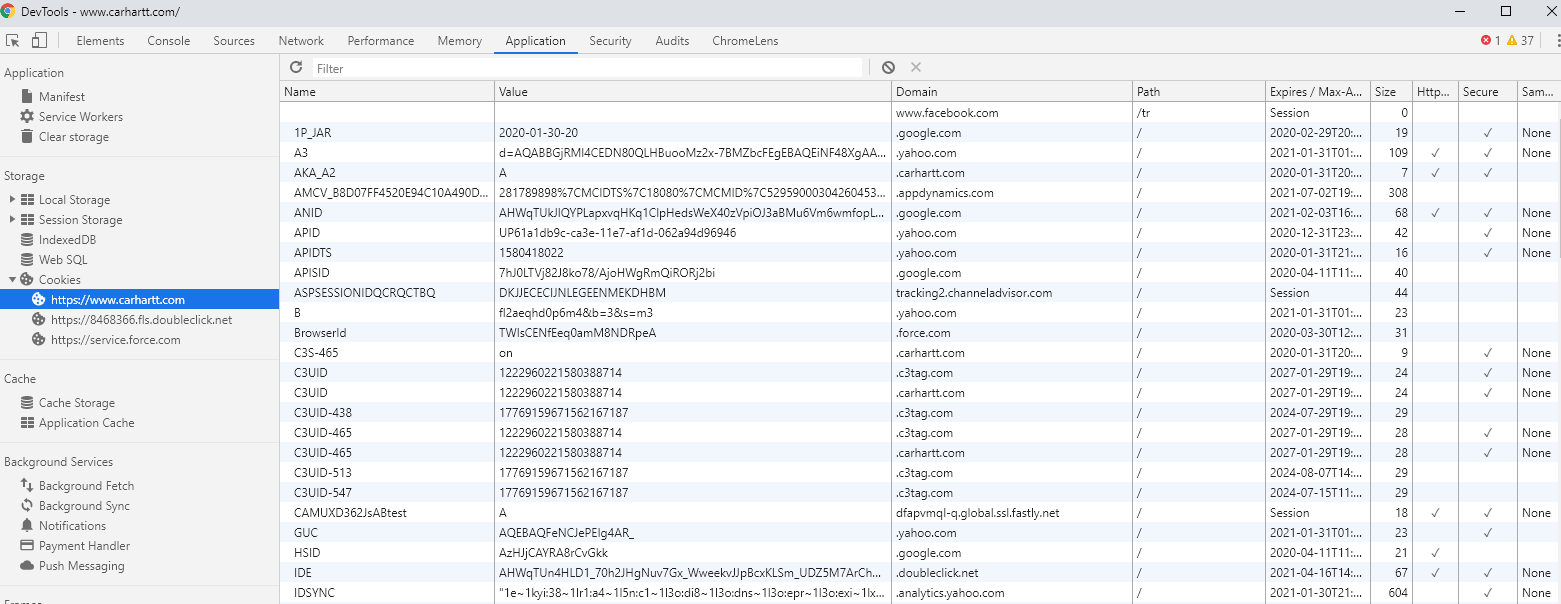Open the Network tab
The width and height of the screenshot is (1561, 604).
(x=301, y=41)
